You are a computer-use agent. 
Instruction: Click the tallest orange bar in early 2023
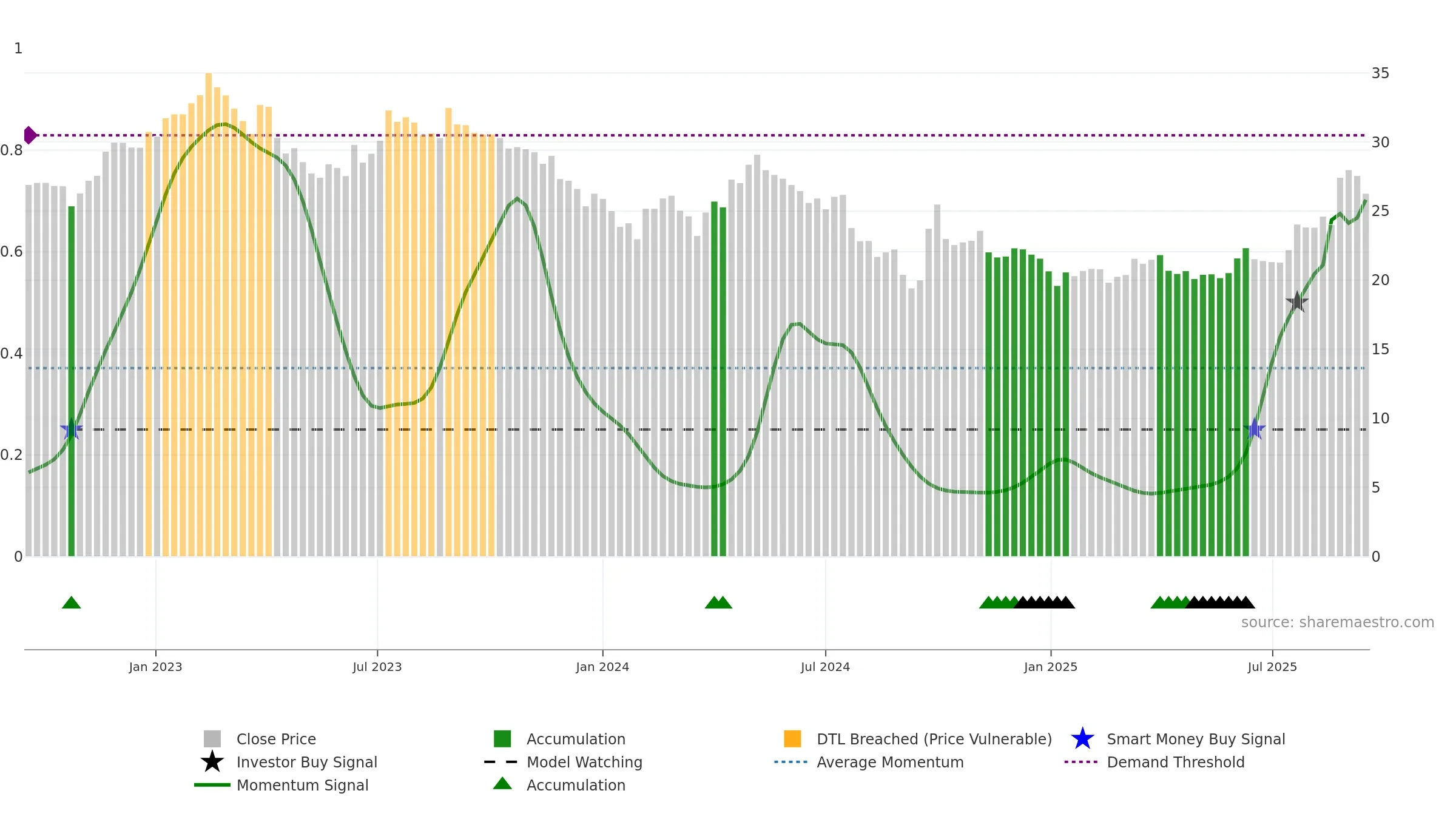(x=209, y=314)
